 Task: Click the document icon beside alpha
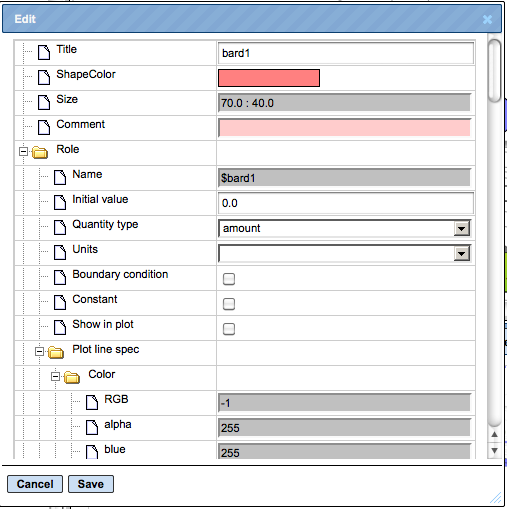point(92,427)
